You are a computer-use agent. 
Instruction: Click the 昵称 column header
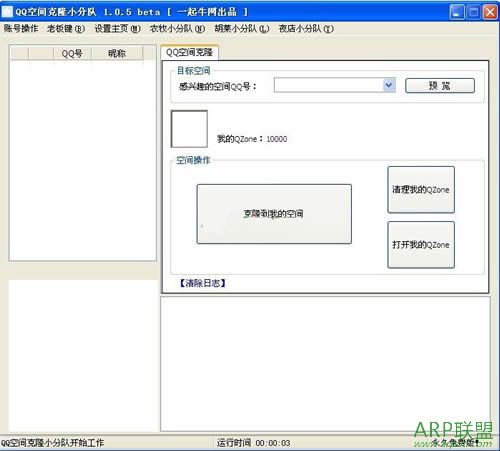pos(117,53)
